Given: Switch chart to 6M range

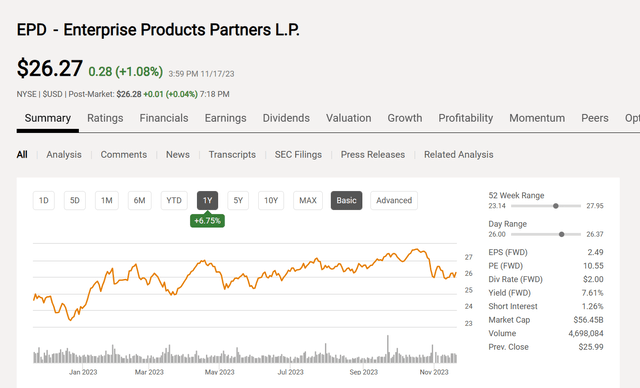Looking at the screenshot, I should (x=140, y=200).
